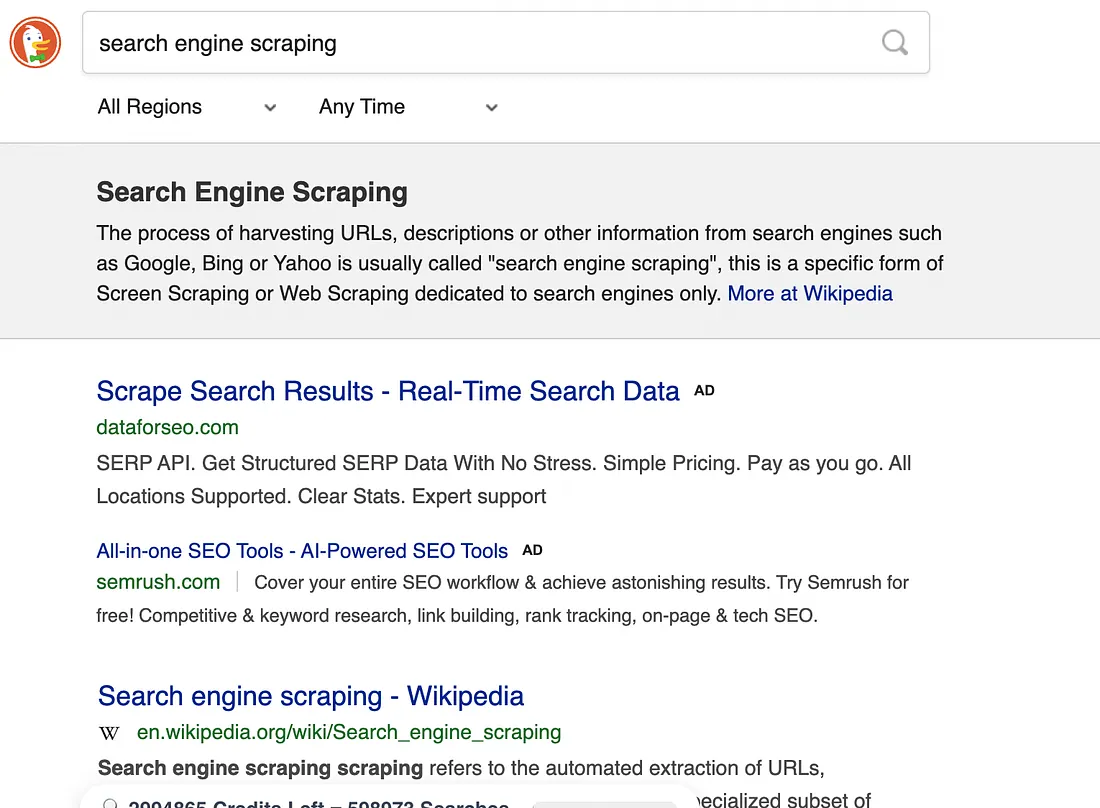Visit the dataforseo.com URL link
This screenshot has width=1100, height=808.
pos(167,427)
